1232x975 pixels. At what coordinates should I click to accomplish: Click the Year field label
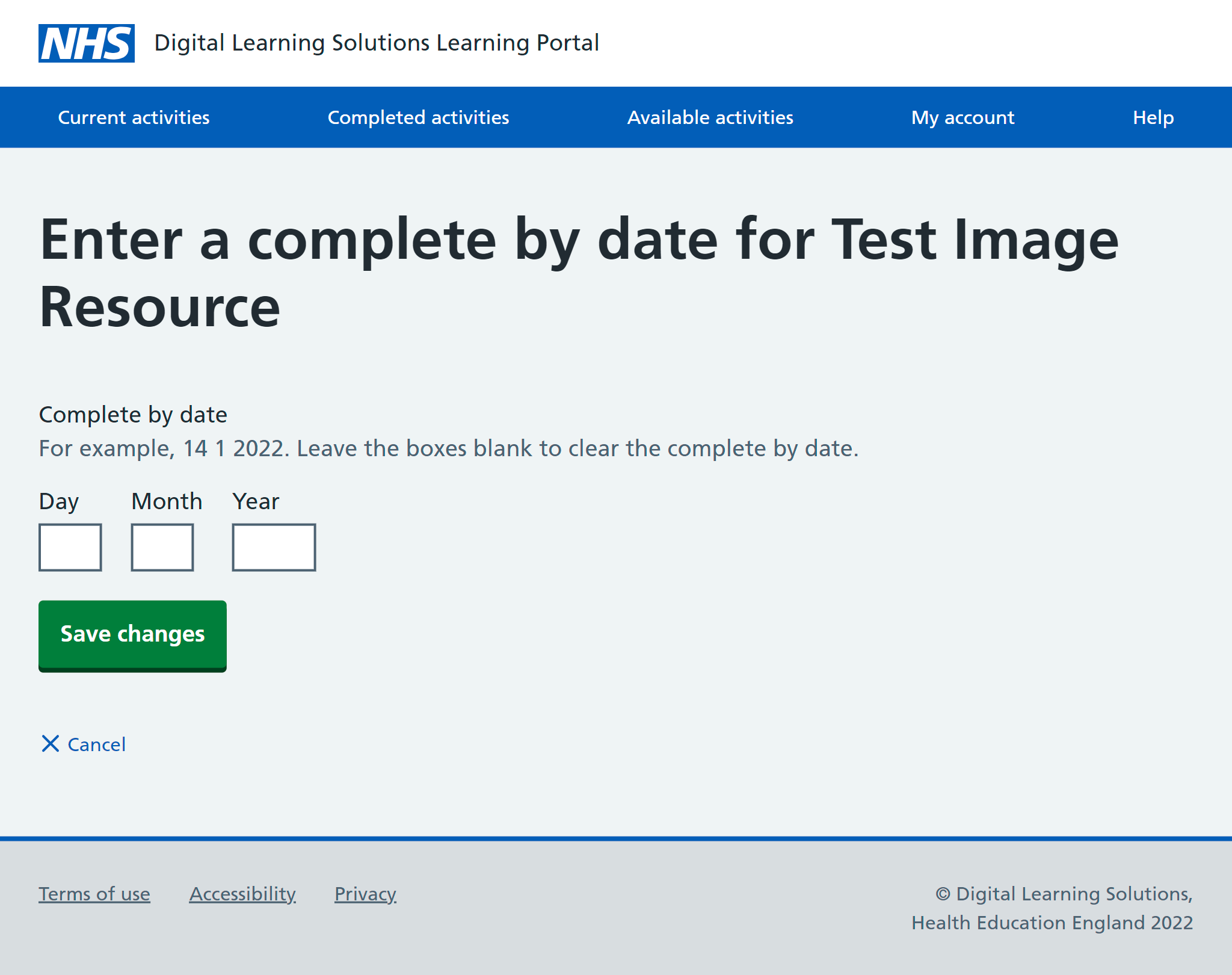coord(256,501)
